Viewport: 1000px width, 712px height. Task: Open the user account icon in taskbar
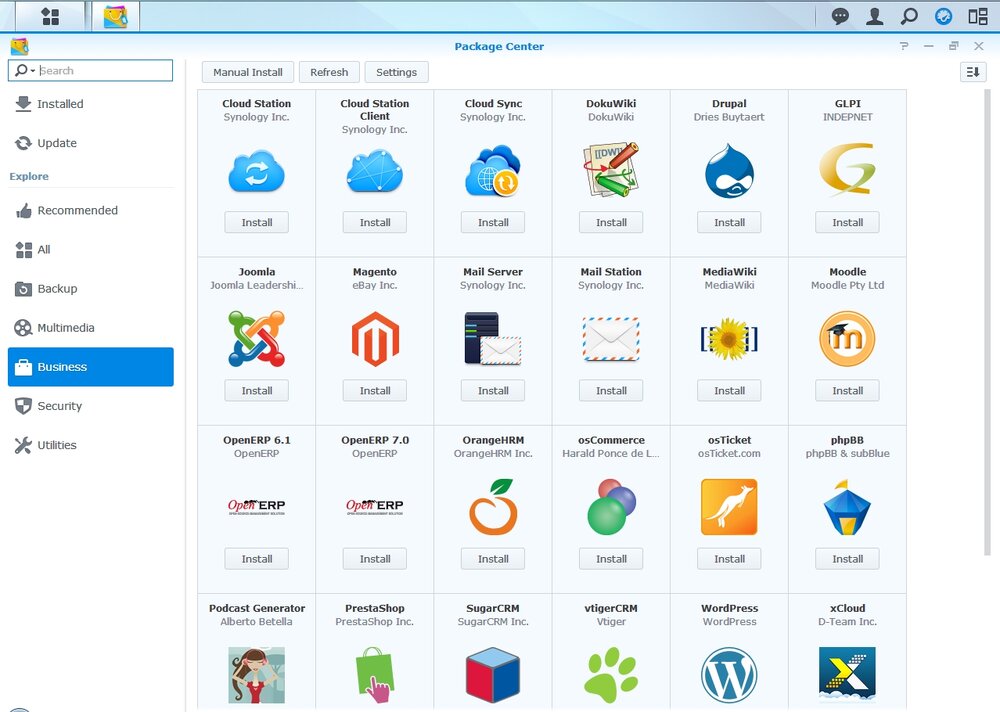tap(874, 16)
